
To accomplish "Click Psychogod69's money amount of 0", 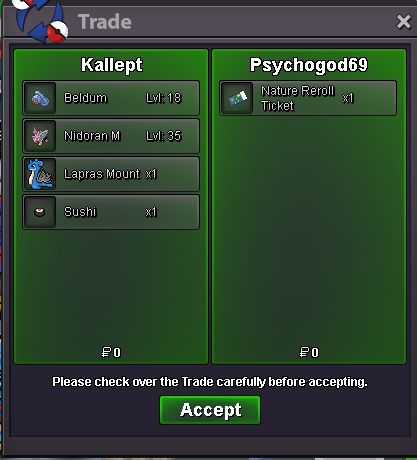I will point(309,352).
